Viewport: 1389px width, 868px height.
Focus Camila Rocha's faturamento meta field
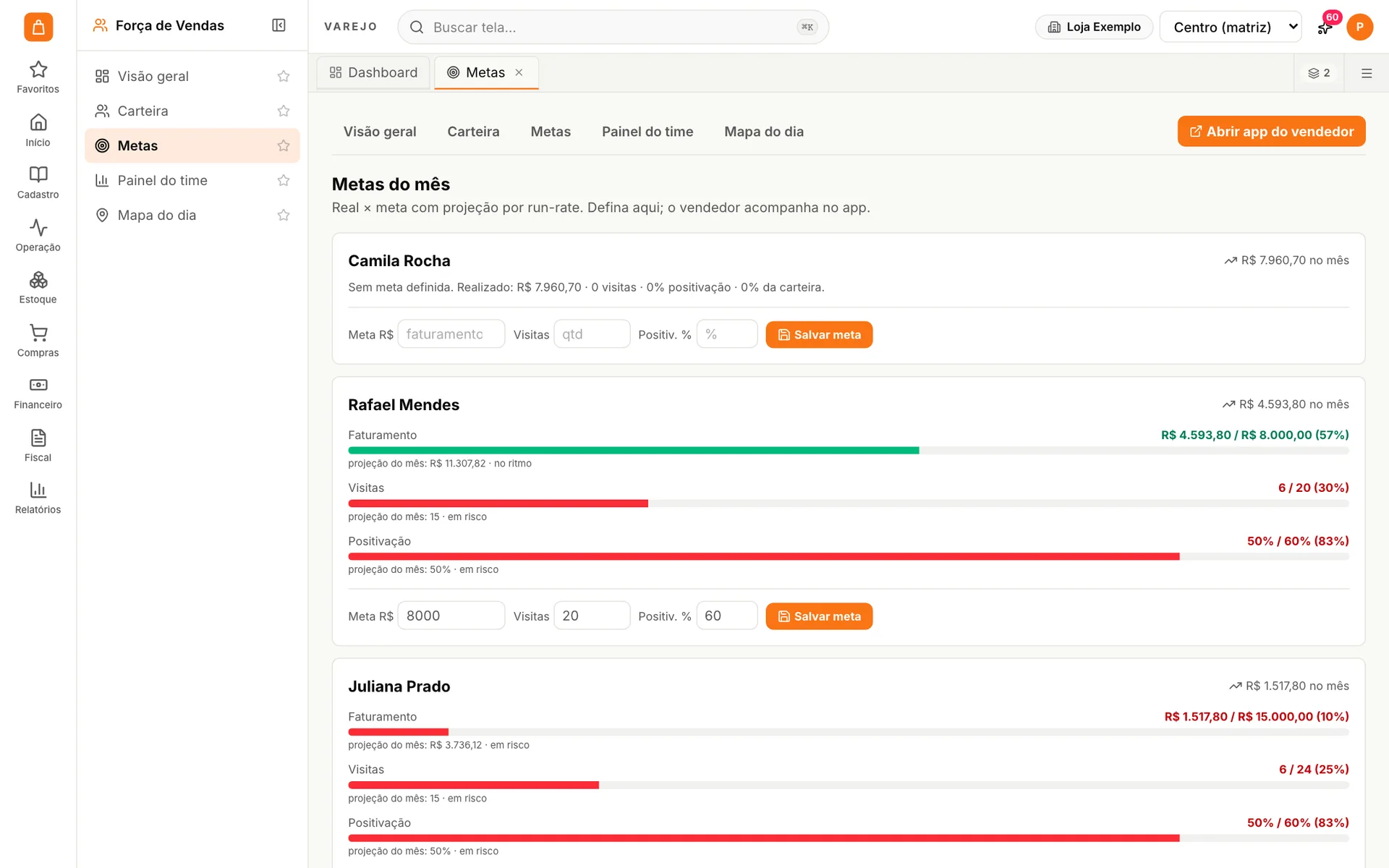[x=451, y=334]
